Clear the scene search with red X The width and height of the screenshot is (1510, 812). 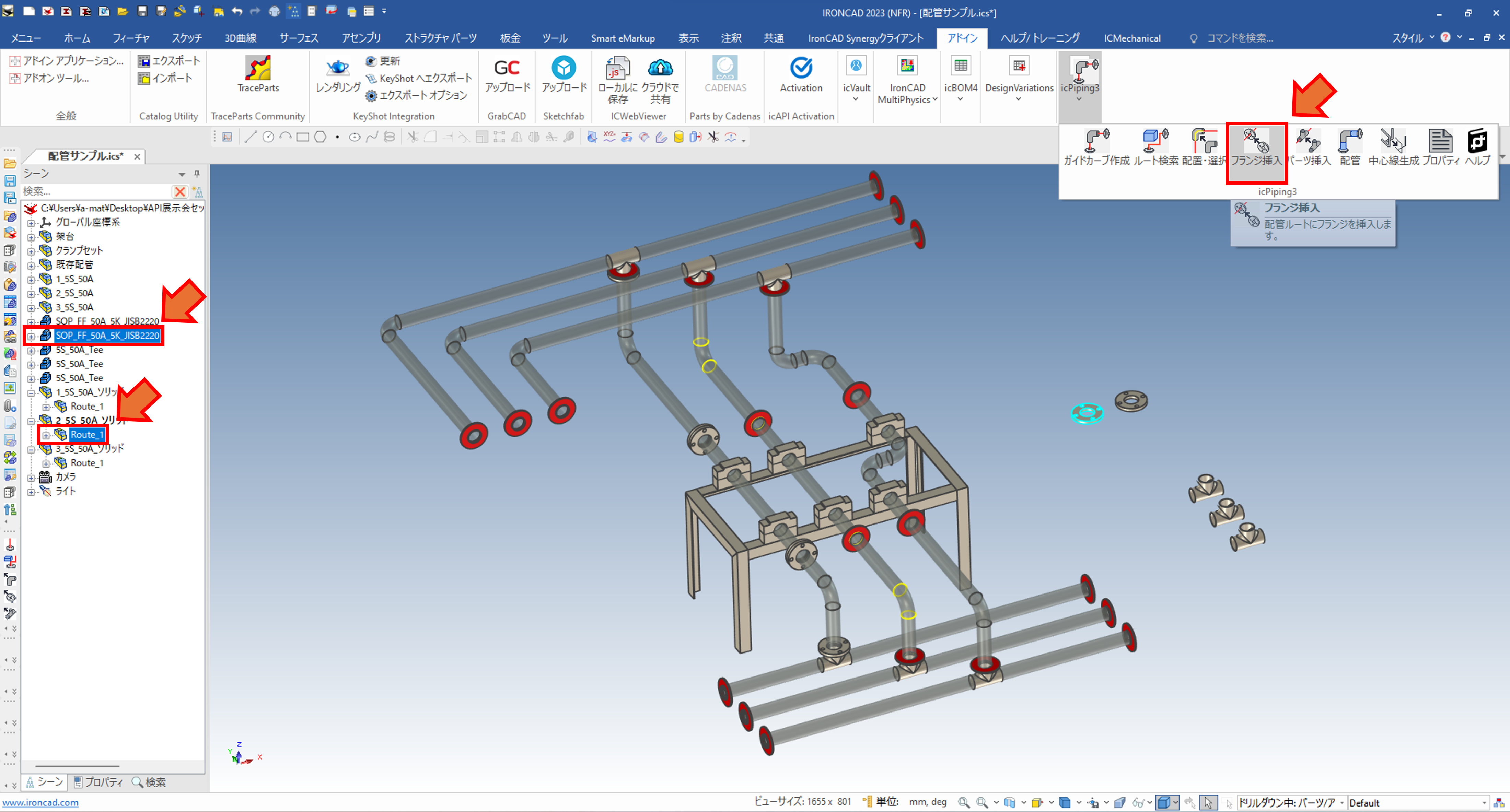(180, 191)
